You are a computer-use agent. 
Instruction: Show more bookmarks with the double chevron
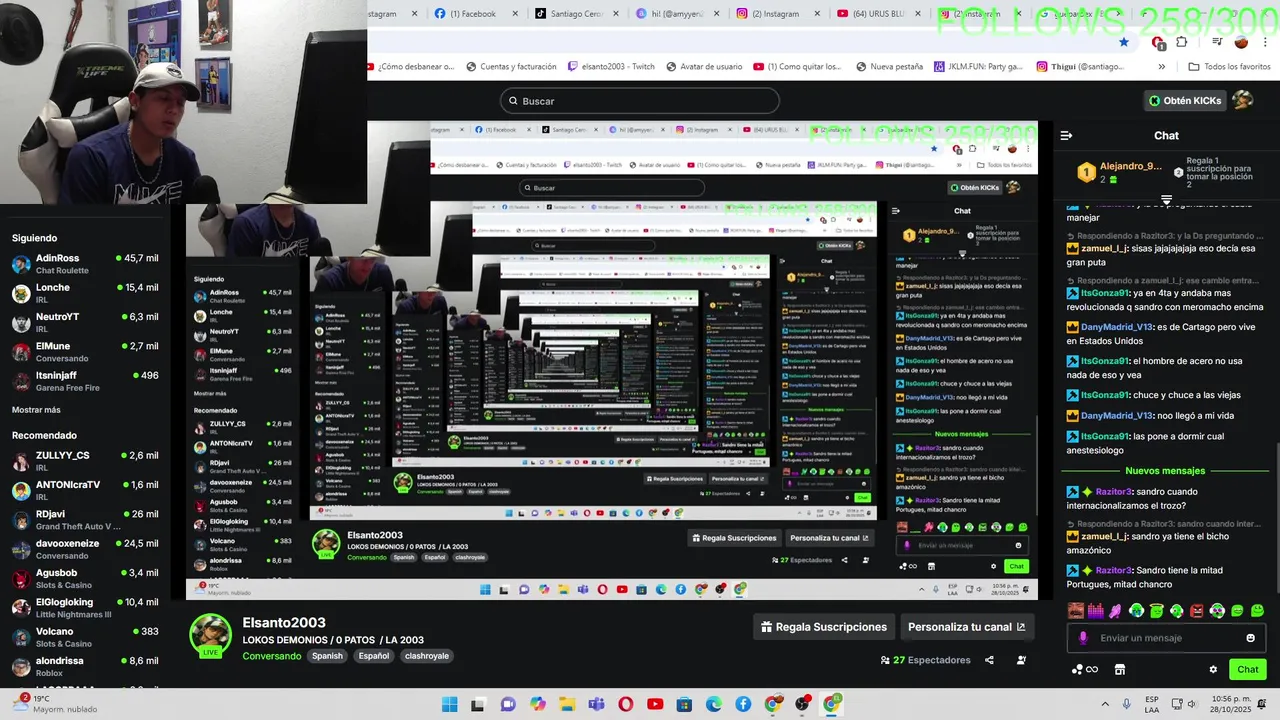pos(1161,66)
